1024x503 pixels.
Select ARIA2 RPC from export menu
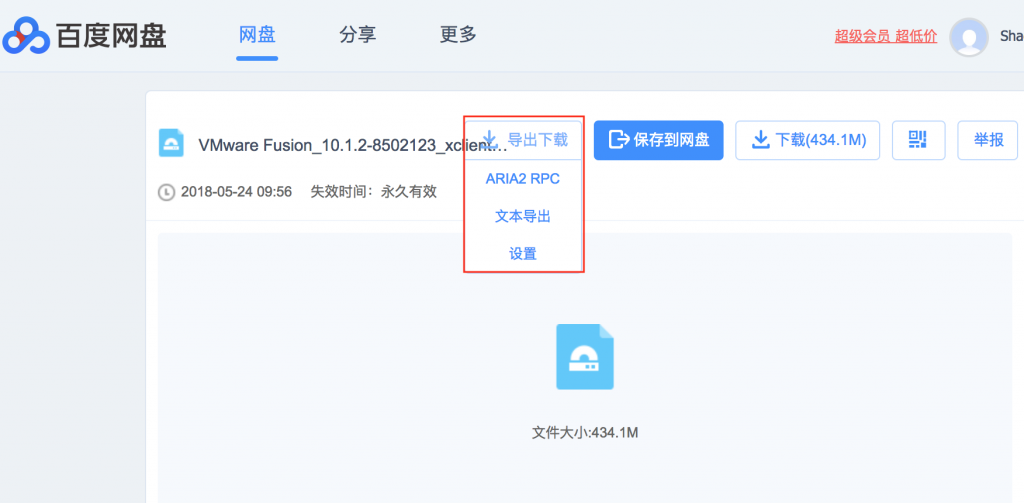click(x=523, y=179)
